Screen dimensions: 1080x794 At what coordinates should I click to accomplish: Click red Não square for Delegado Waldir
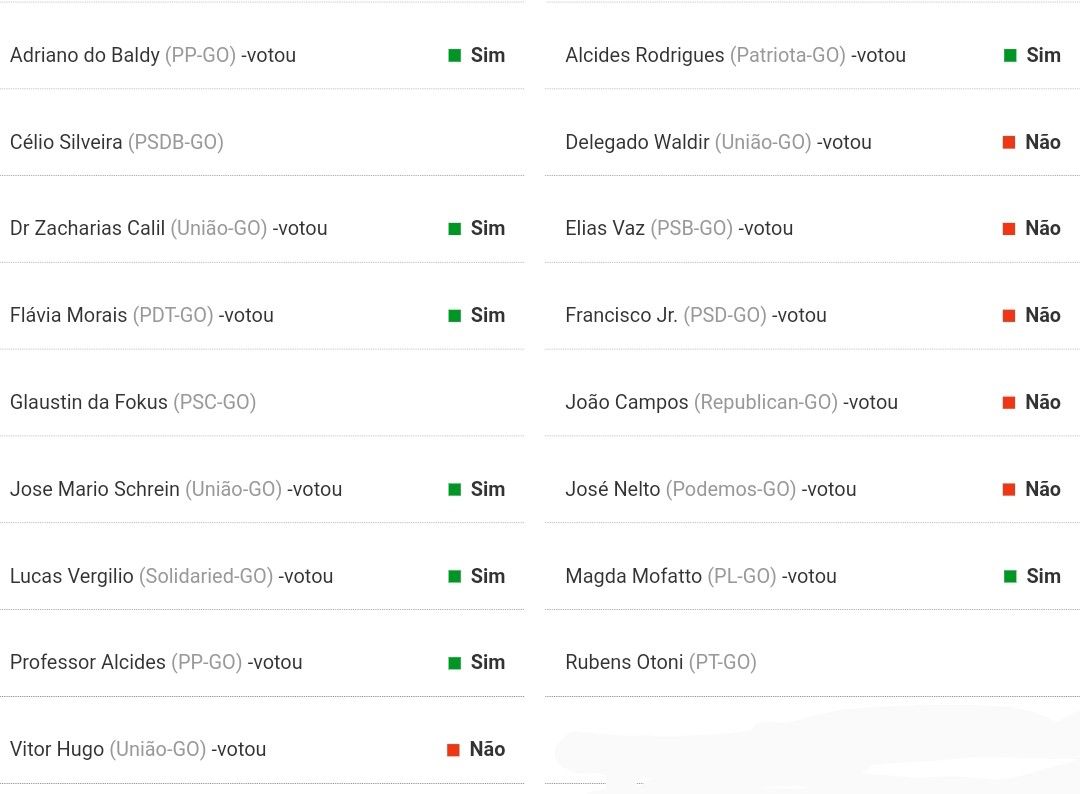[1009, 142]
